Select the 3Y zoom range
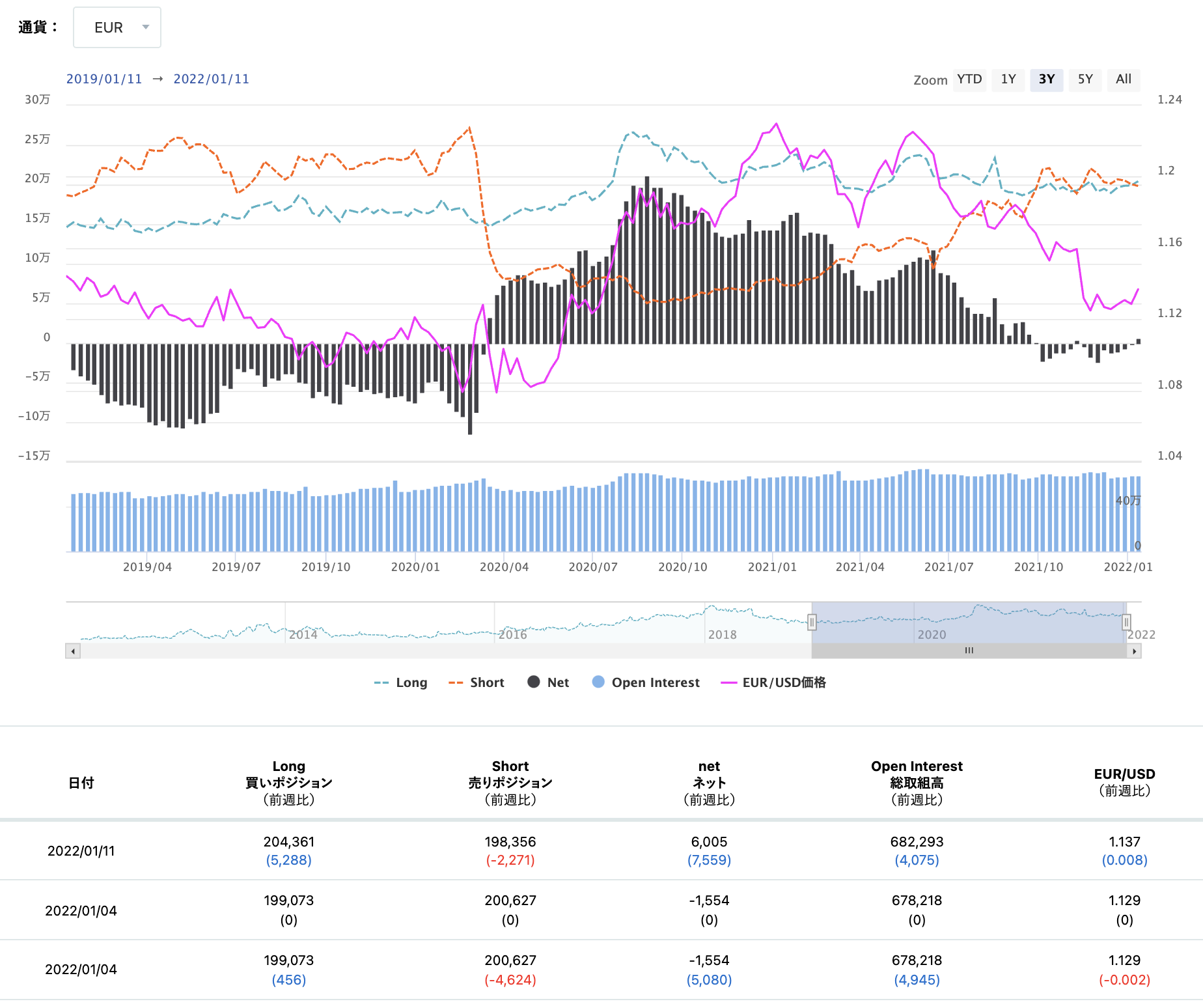Viewport: 1203px width, 1008px height. [1047, 79]
